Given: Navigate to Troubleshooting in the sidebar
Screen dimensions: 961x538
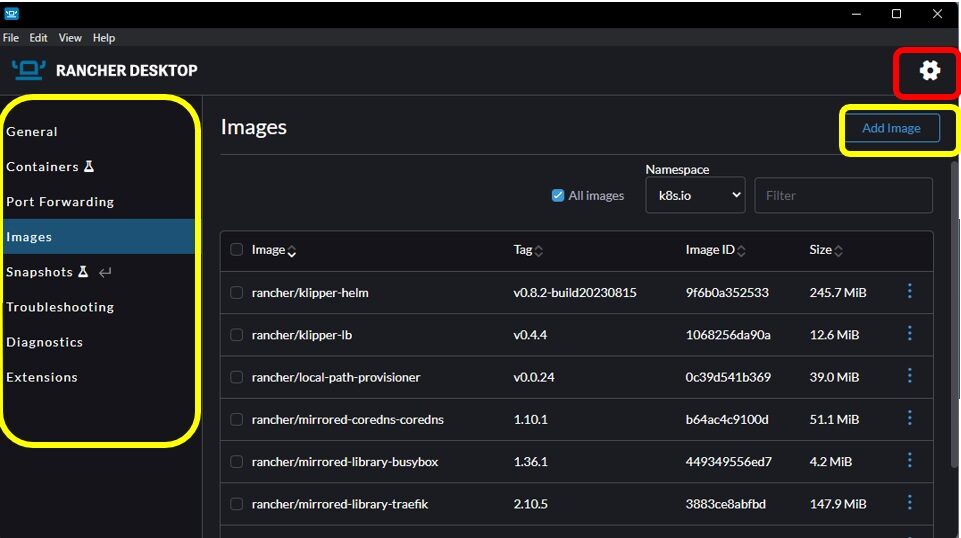Looking at the screenshot, I should (60, 307).
